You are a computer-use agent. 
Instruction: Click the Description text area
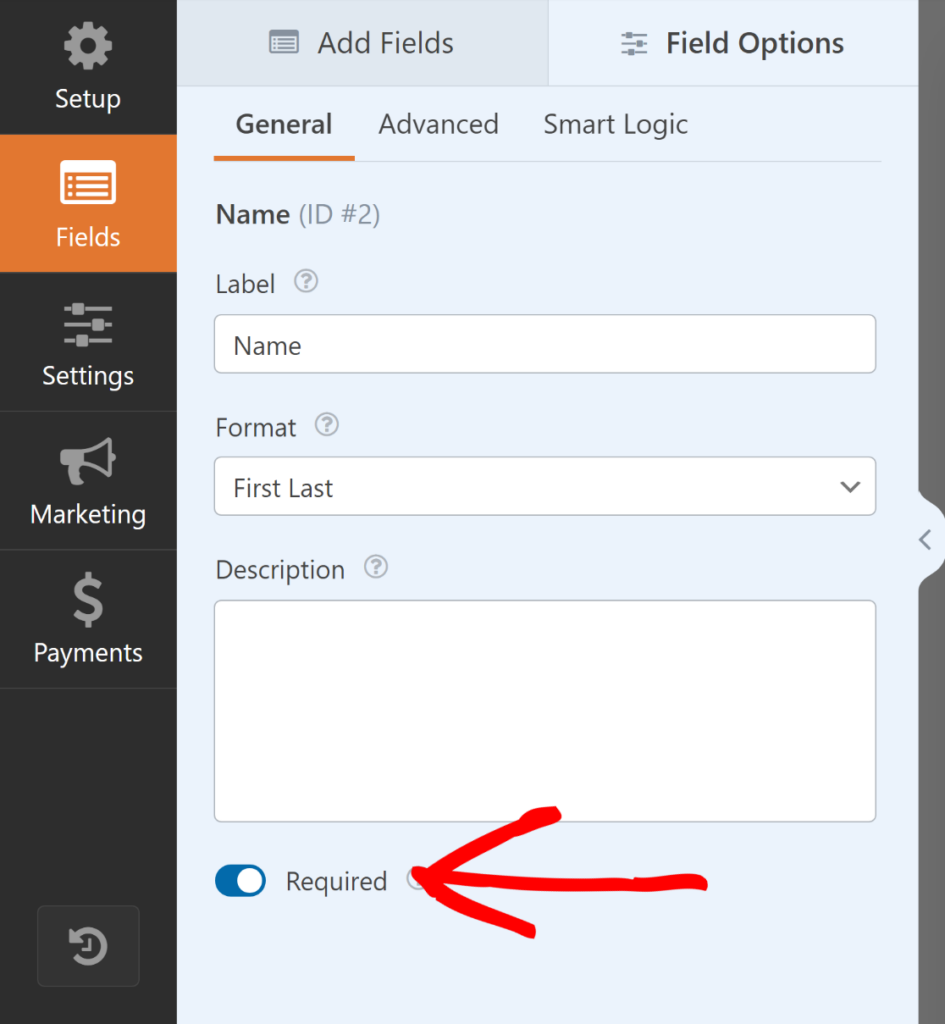(545, 710)
